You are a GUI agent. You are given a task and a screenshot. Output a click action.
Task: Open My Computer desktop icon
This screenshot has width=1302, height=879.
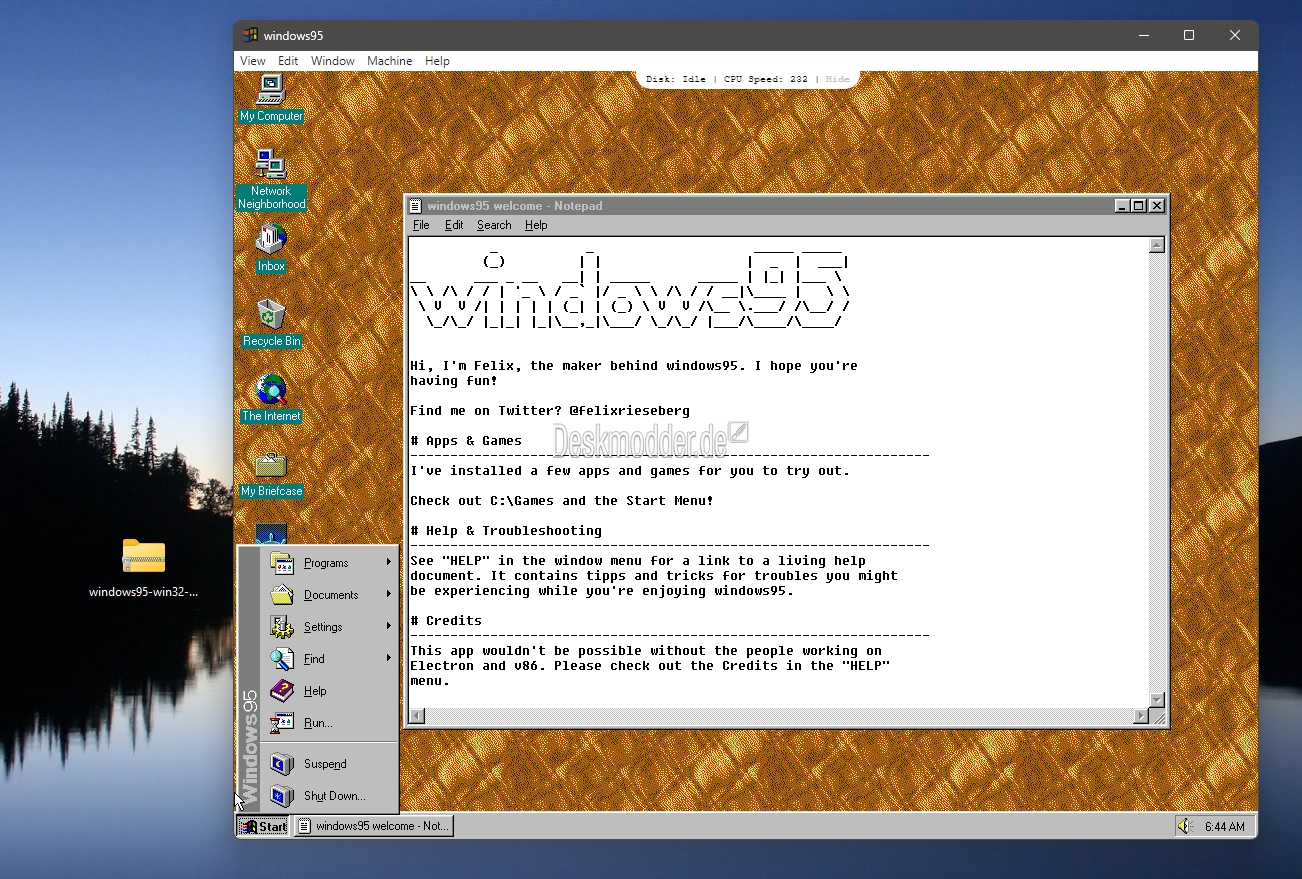[271, 98]
